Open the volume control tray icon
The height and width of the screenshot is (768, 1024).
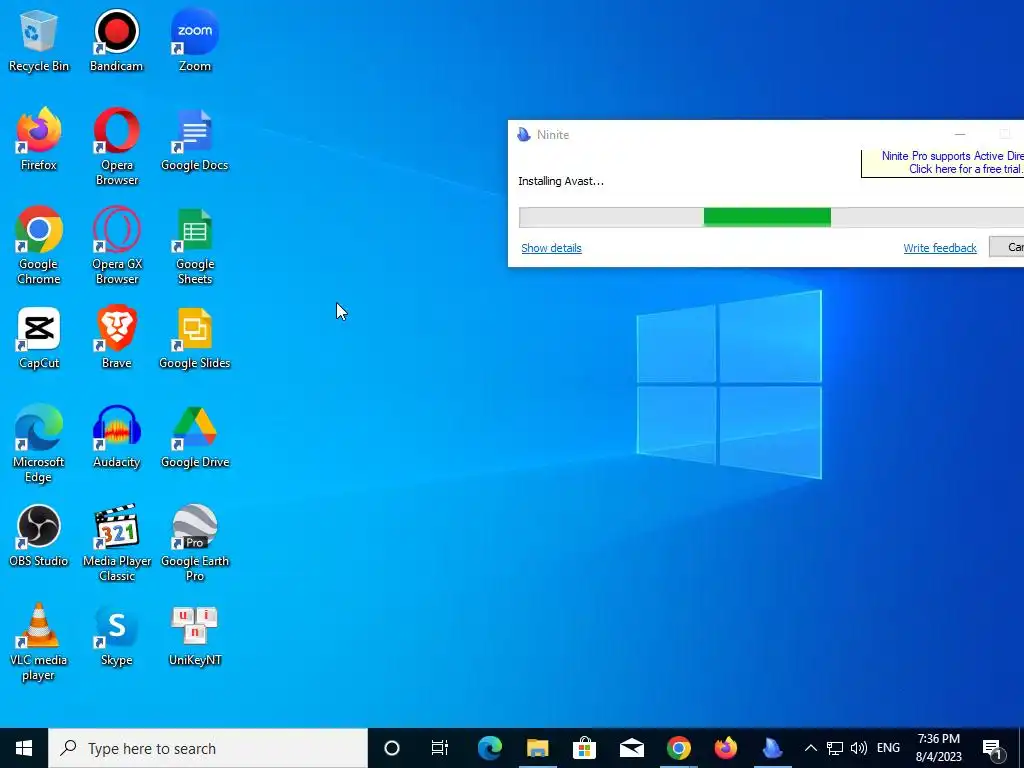pos(859,748)
